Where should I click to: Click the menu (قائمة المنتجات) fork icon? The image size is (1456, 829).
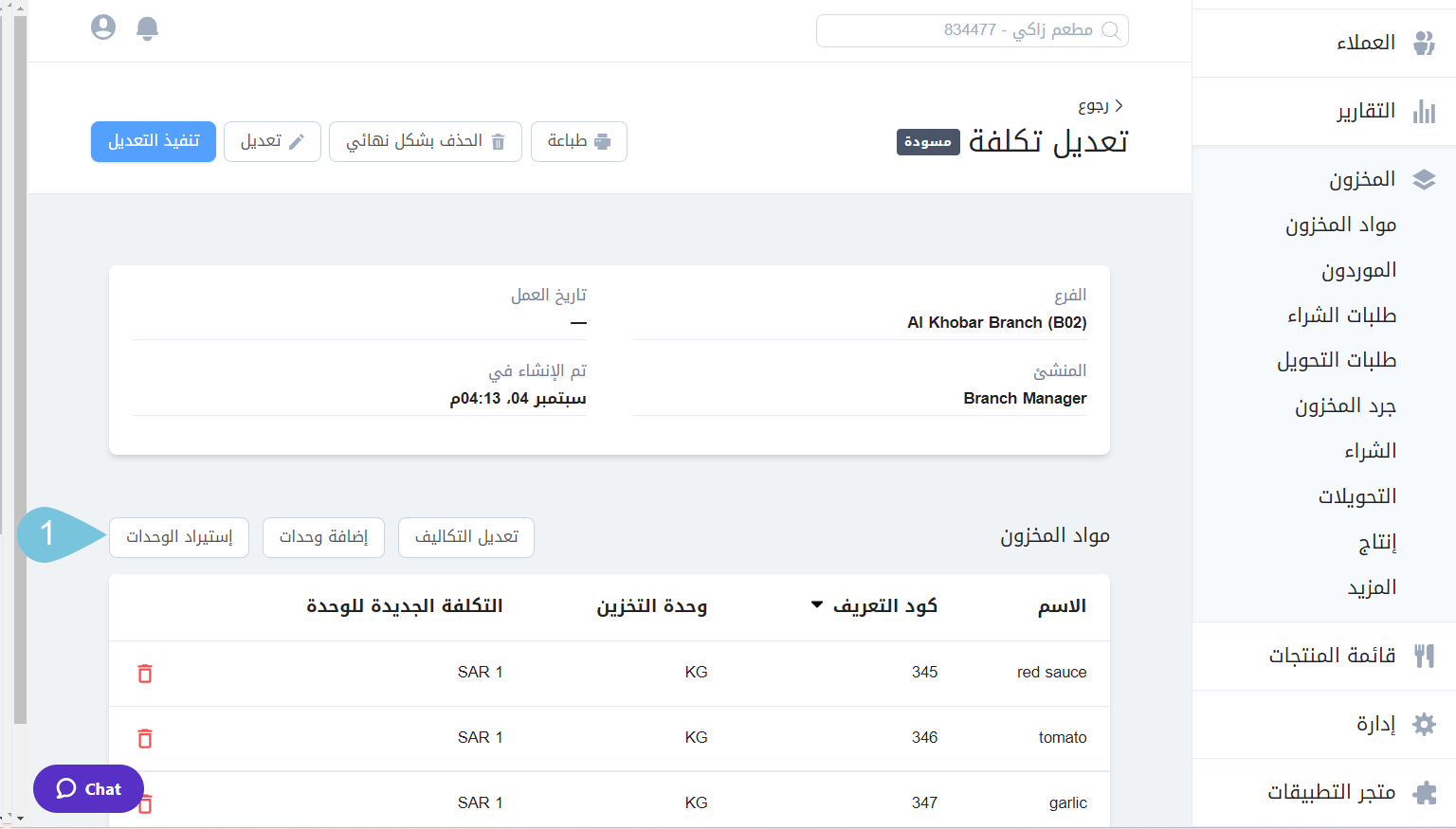[x=1424, y=656]
